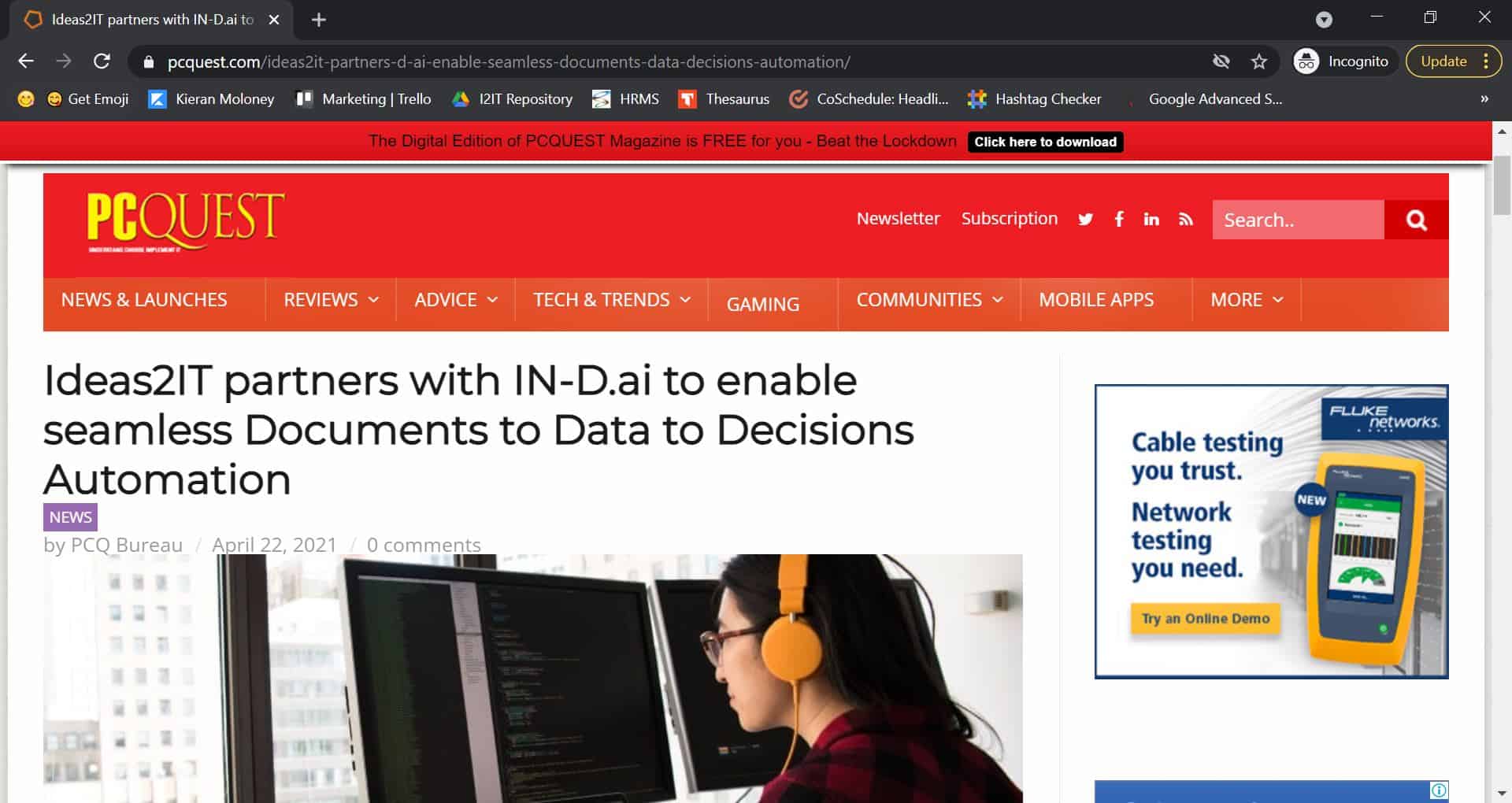
Task: Open the PCQuest RSS feed icon
Action: point(1185,219)
